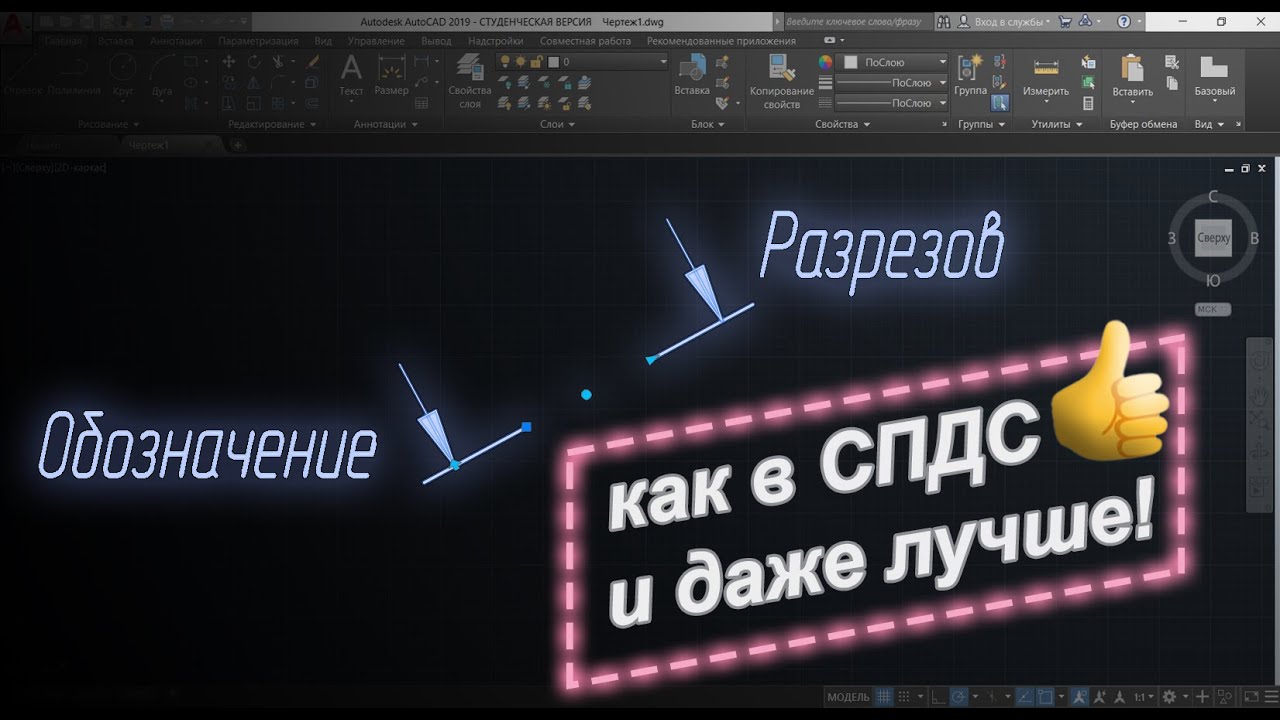The image size is (1280, 720).
Task: Toggle snap mode dots in status bar
Action: pyautogui.click(x=904, y=696)
